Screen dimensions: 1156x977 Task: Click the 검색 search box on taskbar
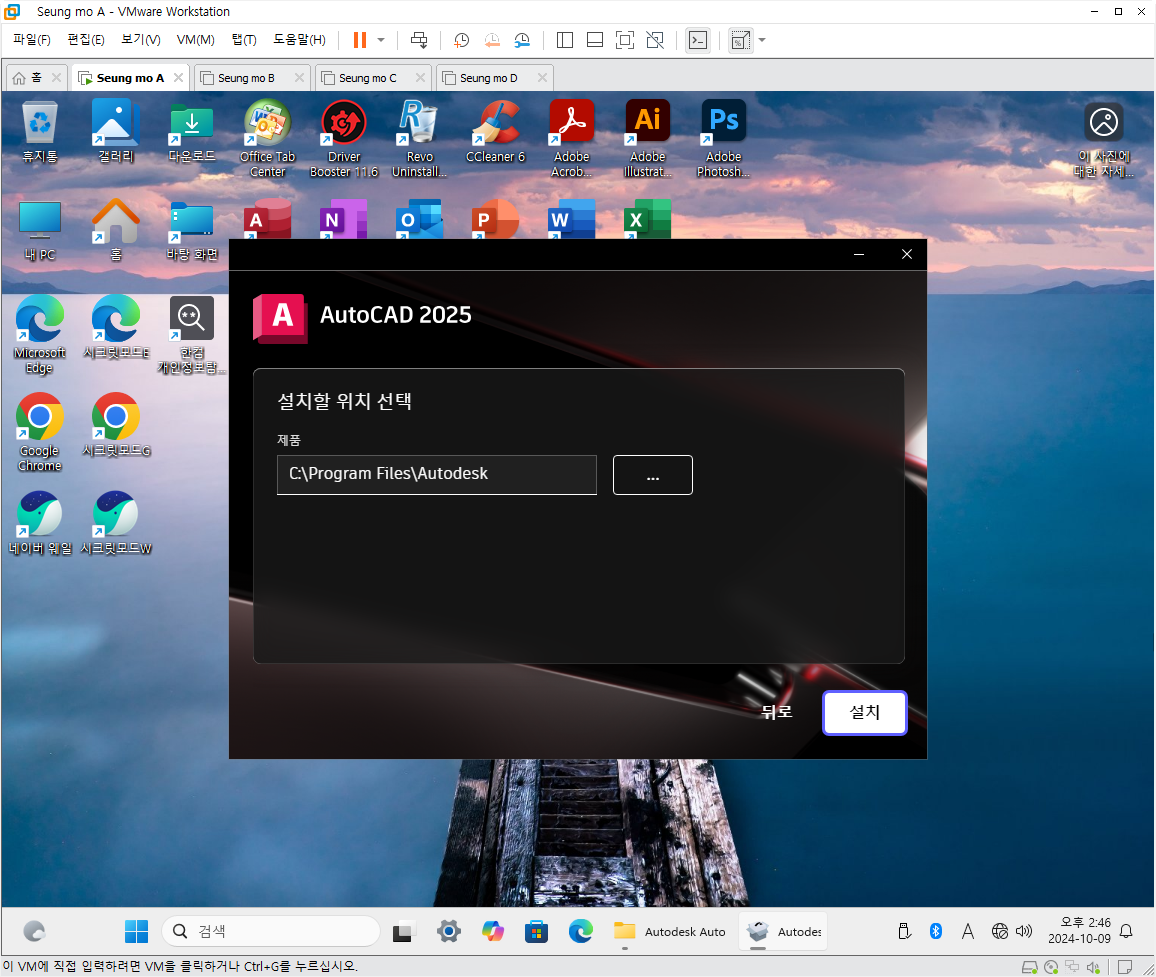(271, 931)
